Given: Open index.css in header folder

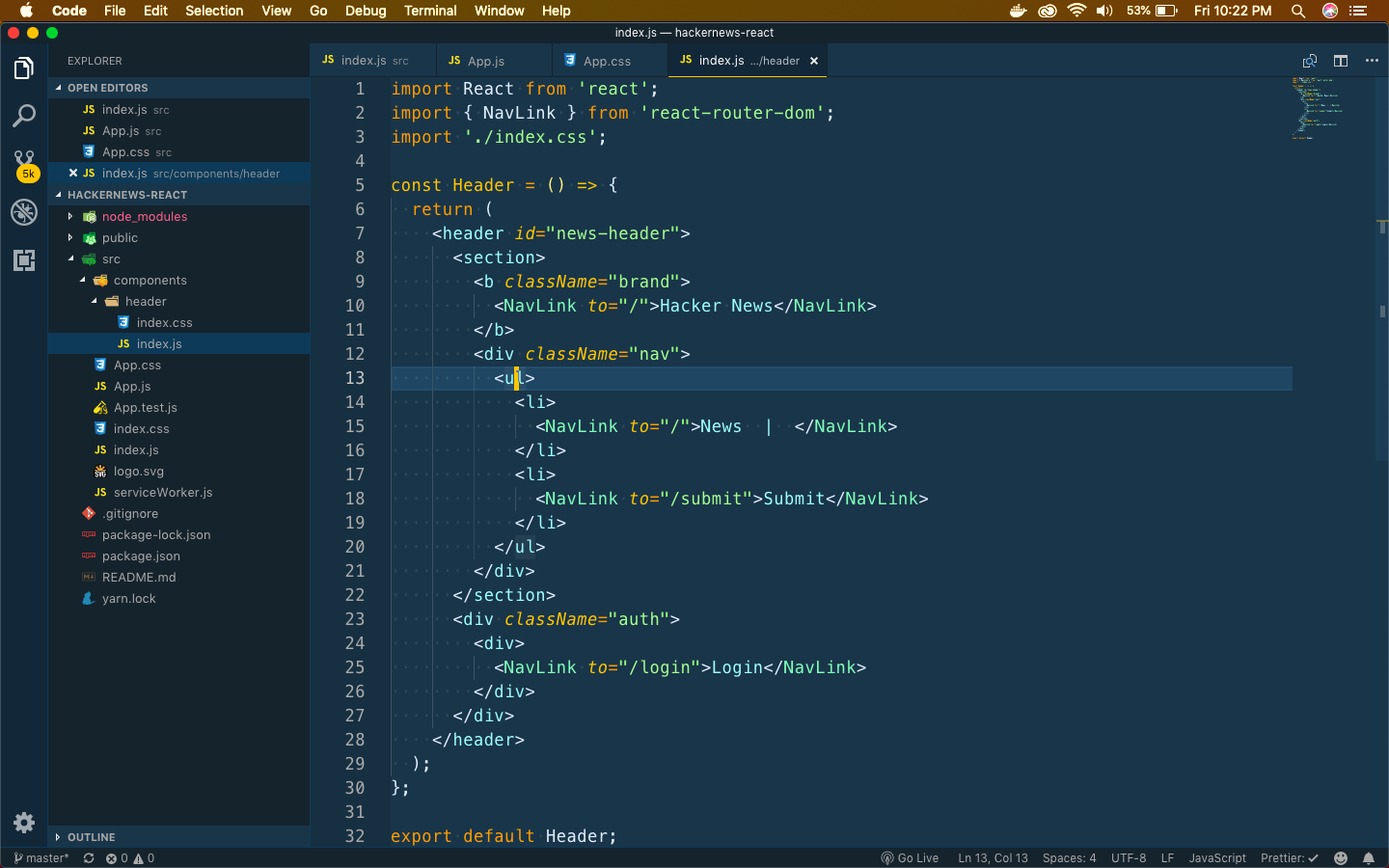Looking at the screenshot, I should (x=178, y=323).
